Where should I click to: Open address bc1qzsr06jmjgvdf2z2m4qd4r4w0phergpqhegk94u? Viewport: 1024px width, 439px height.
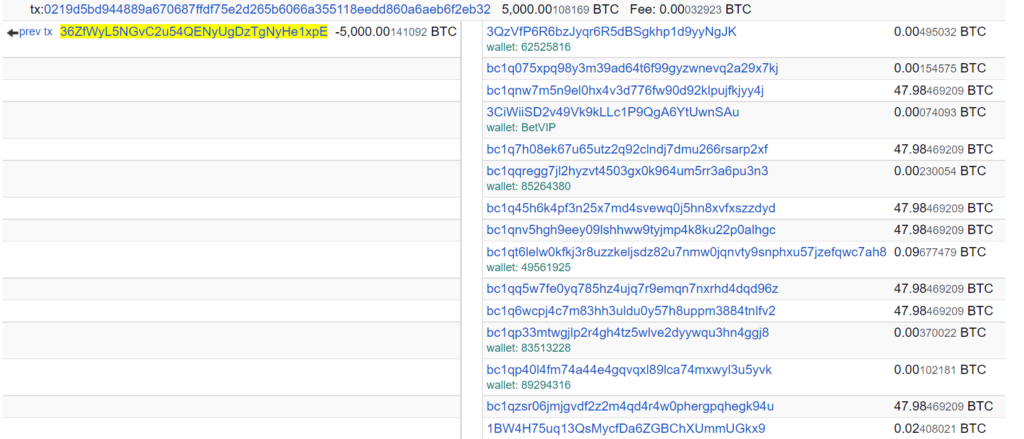[x=630, y=406]
